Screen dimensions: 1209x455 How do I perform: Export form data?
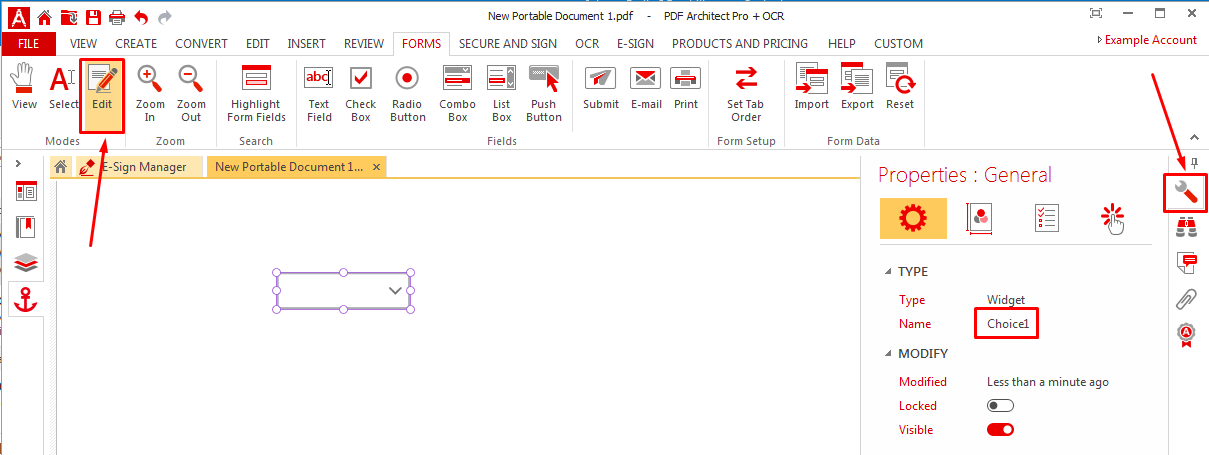(857, 87)
